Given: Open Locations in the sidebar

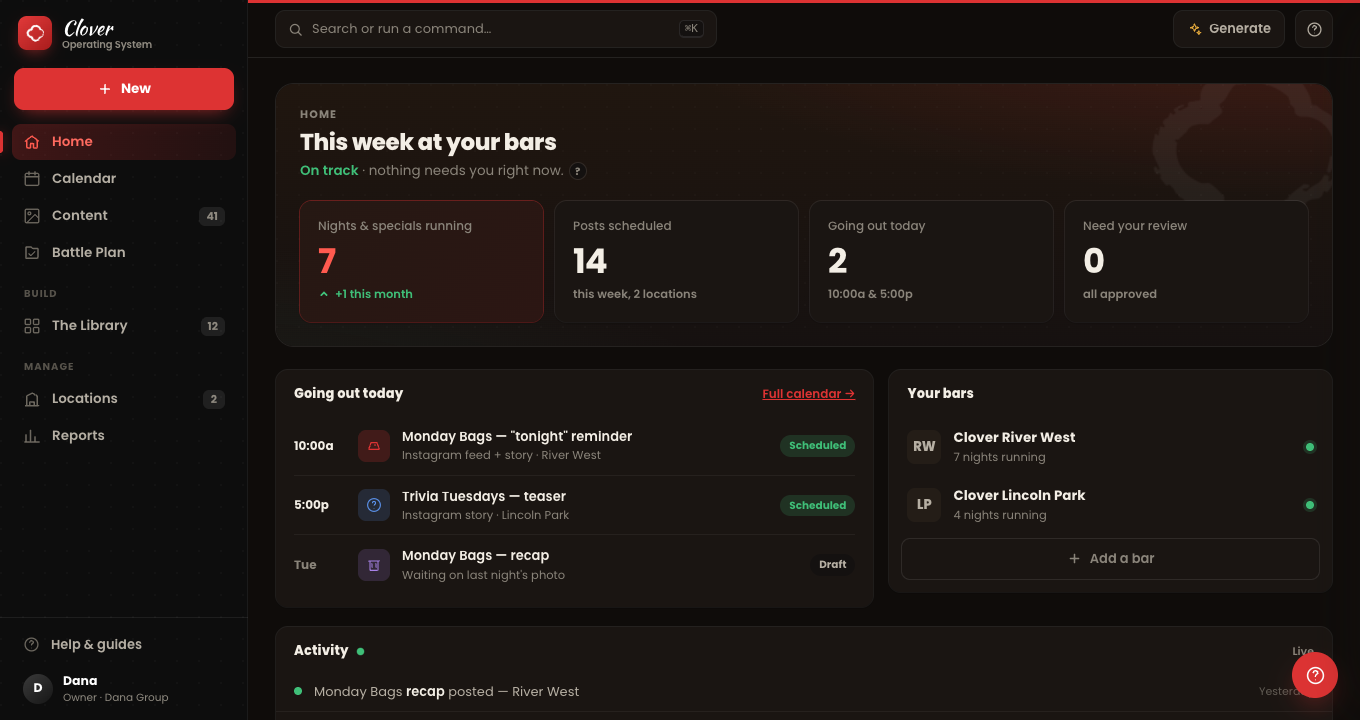Looking at the screenshot, I should (x=124, y=399).
